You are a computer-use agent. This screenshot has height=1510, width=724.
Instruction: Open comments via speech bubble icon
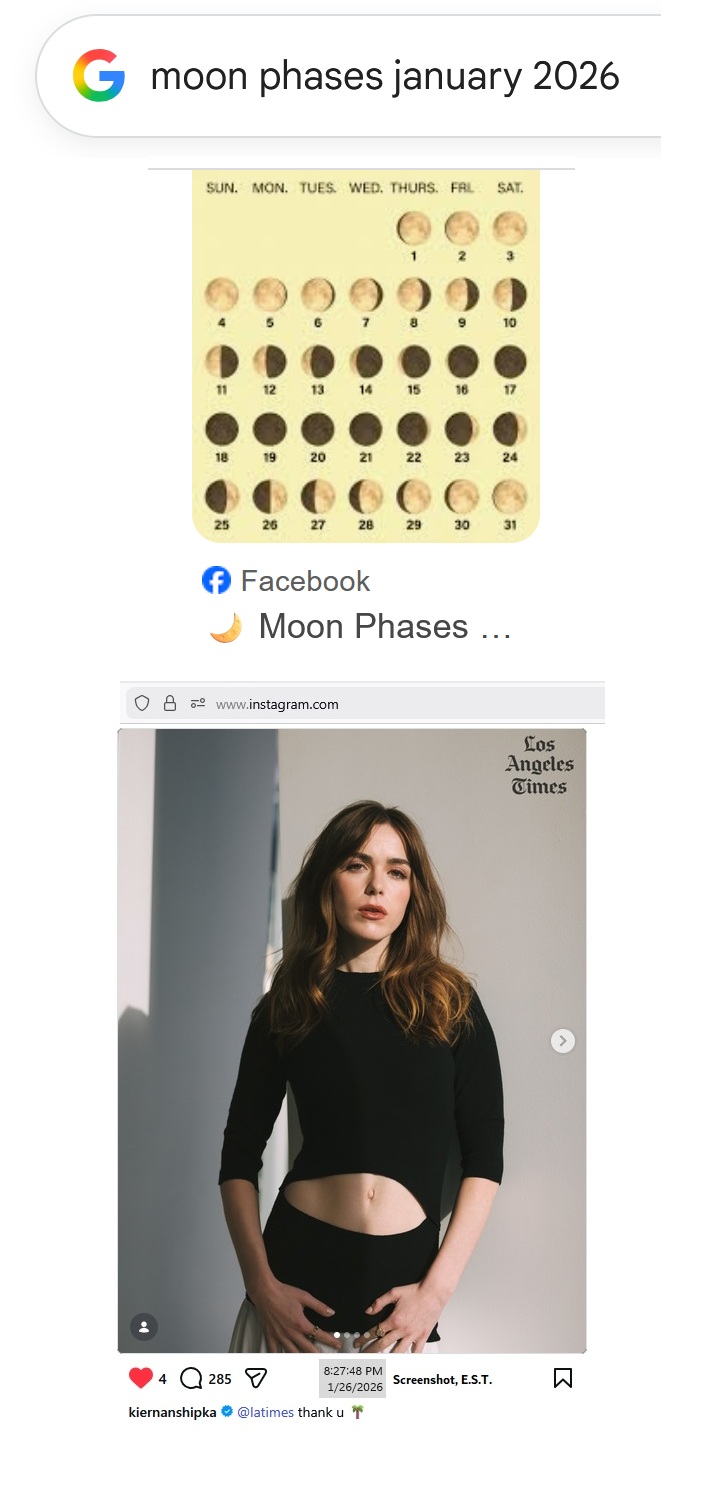pyautogui.click(x=191, y=1378)
